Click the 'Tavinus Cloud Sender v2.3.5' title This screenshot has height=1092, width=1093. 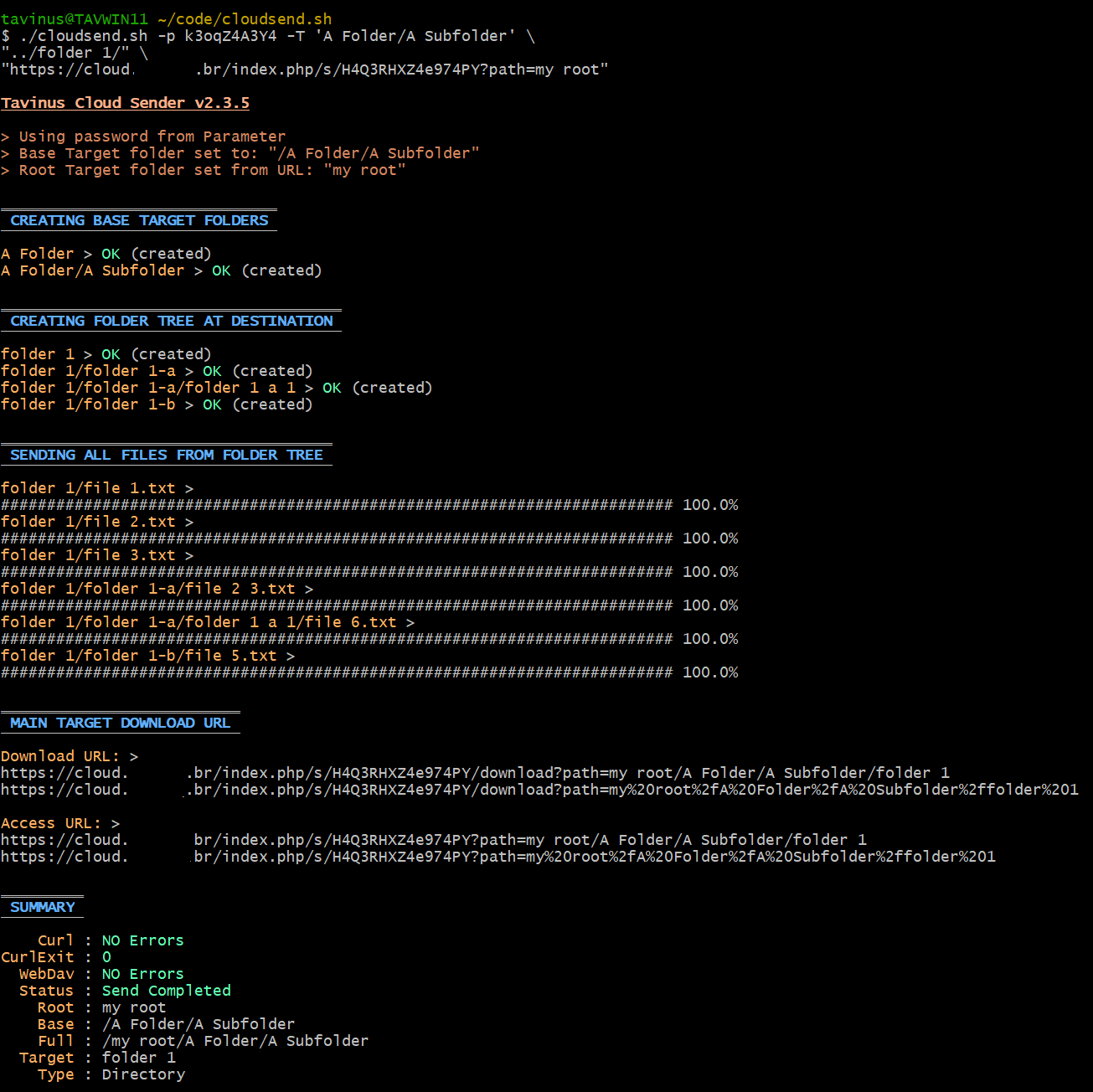click(126, 103)
